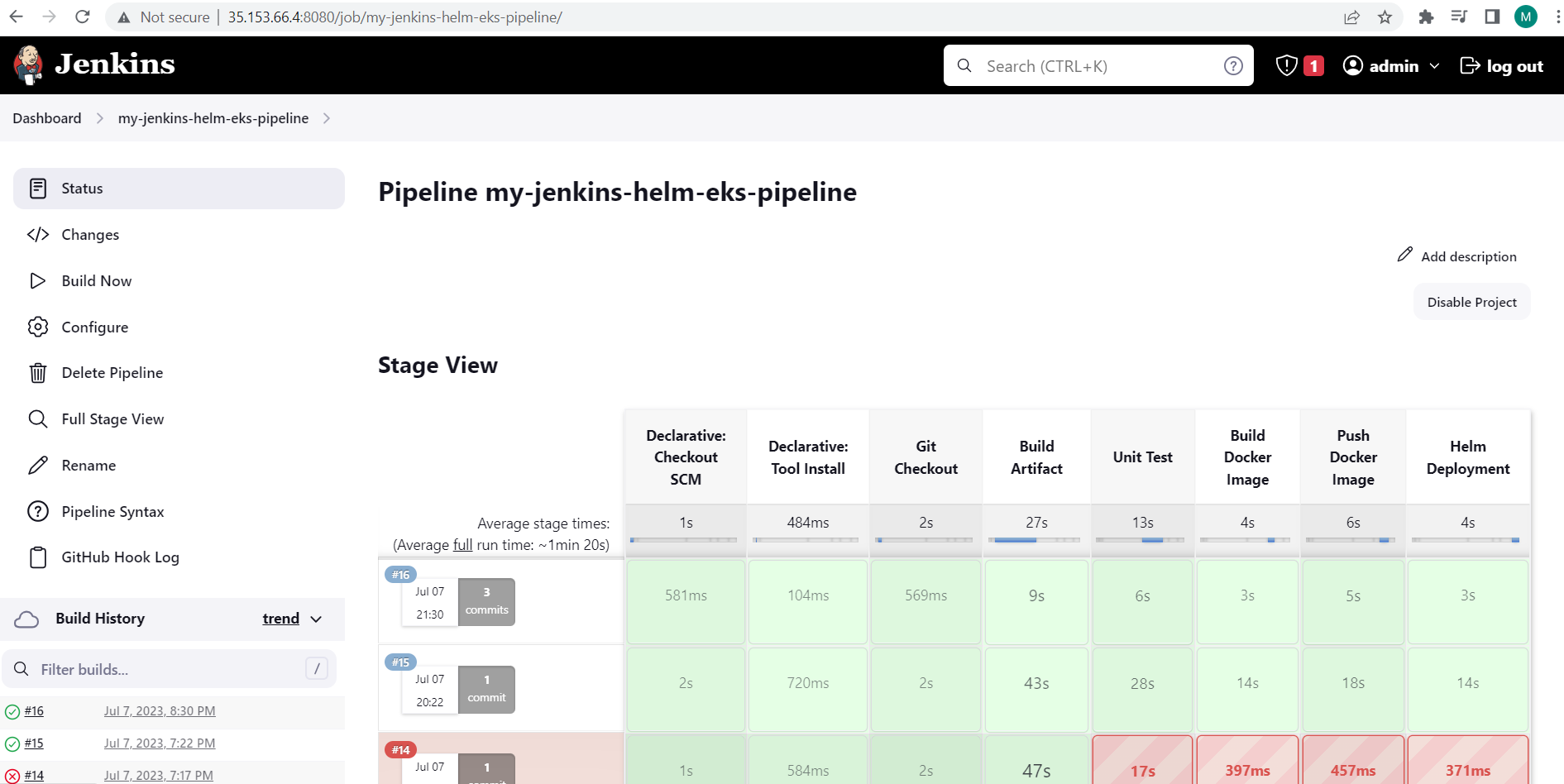1564x784 pixels.
Task: Click the Jenkins butler logo icon
Action: click(29, 65)
